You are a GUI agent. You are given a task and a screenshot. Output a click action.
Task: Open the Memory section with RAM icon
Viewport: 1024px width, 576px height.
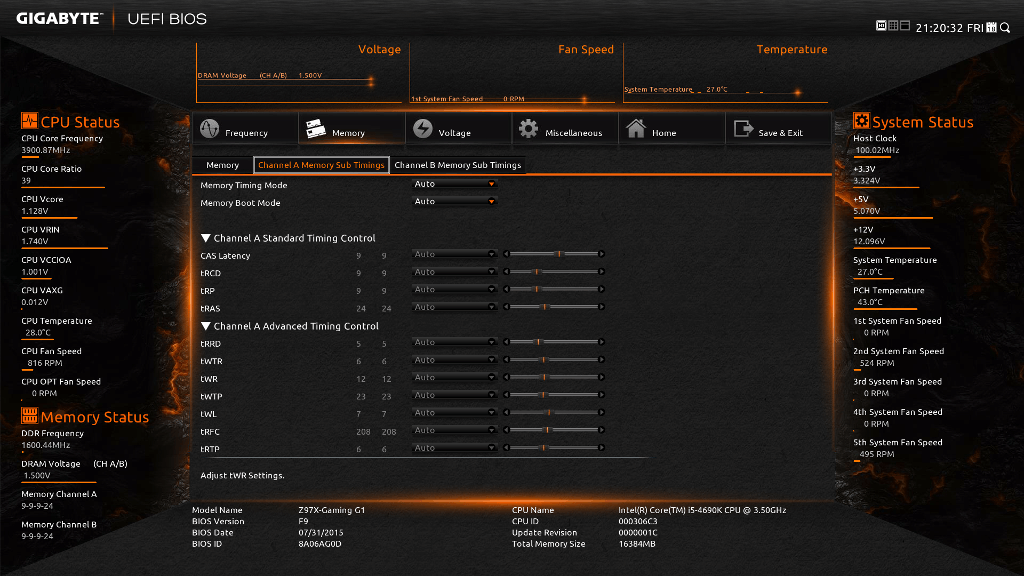[351, 129]
